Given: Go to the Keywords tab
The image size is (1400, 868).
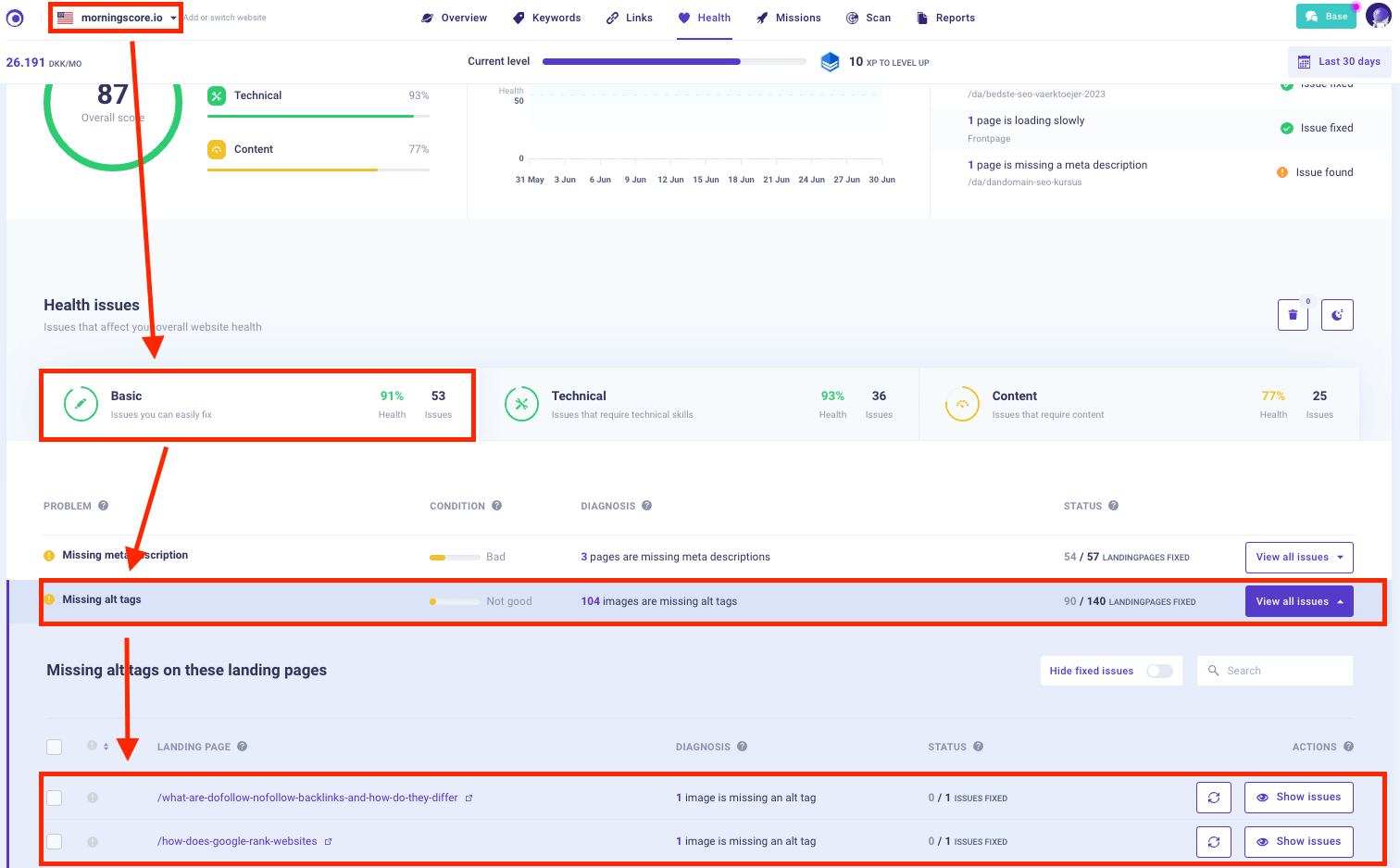Looking at the screenshot, I should tap(547, 18).
